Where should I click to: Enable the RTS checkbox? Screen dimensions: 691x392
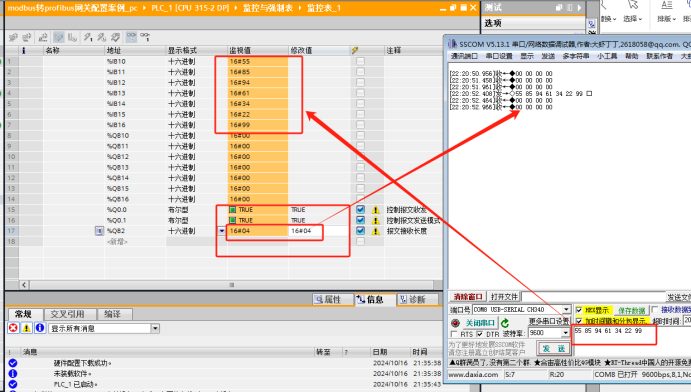coord(454,334)
